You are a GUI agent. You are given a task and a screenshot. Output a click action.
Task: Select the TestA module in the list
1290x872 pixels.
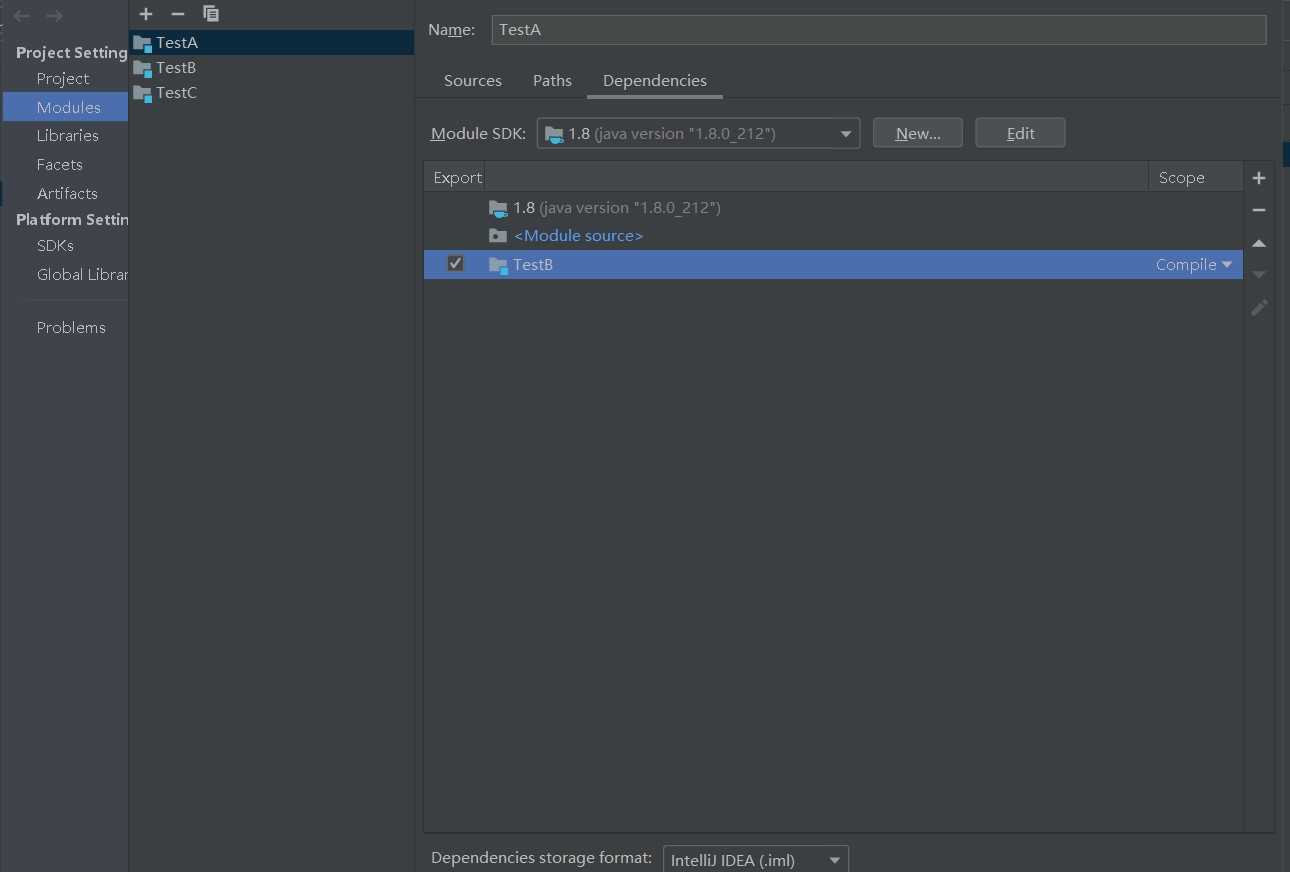pos(272,43)
